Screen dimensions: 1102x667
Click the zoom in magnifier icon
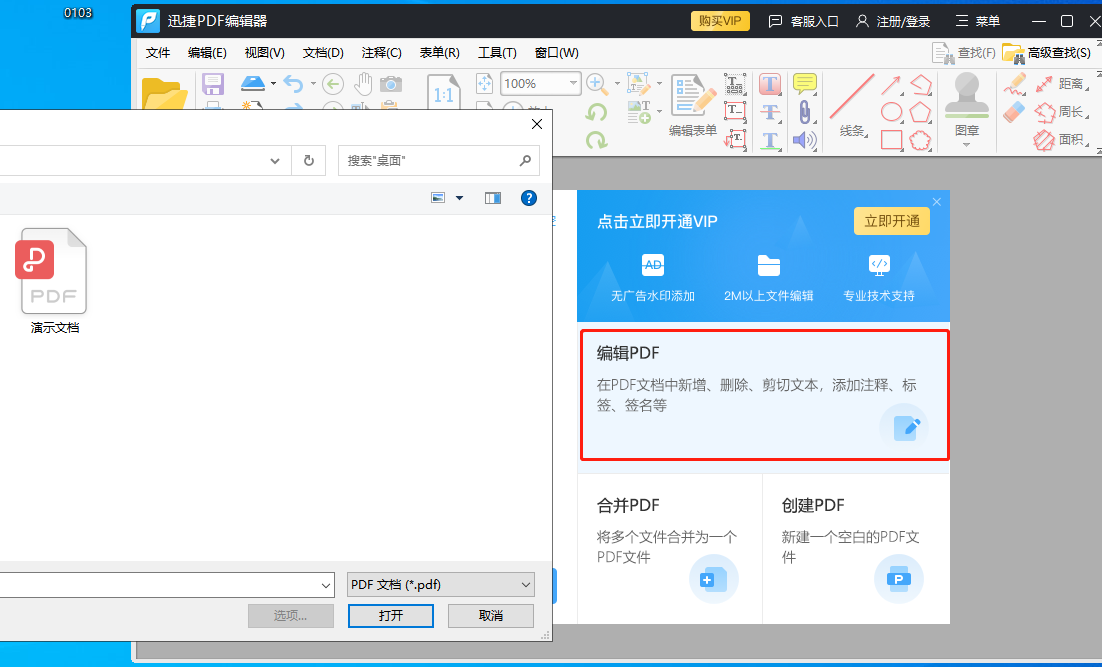click(x=597, y=84)
